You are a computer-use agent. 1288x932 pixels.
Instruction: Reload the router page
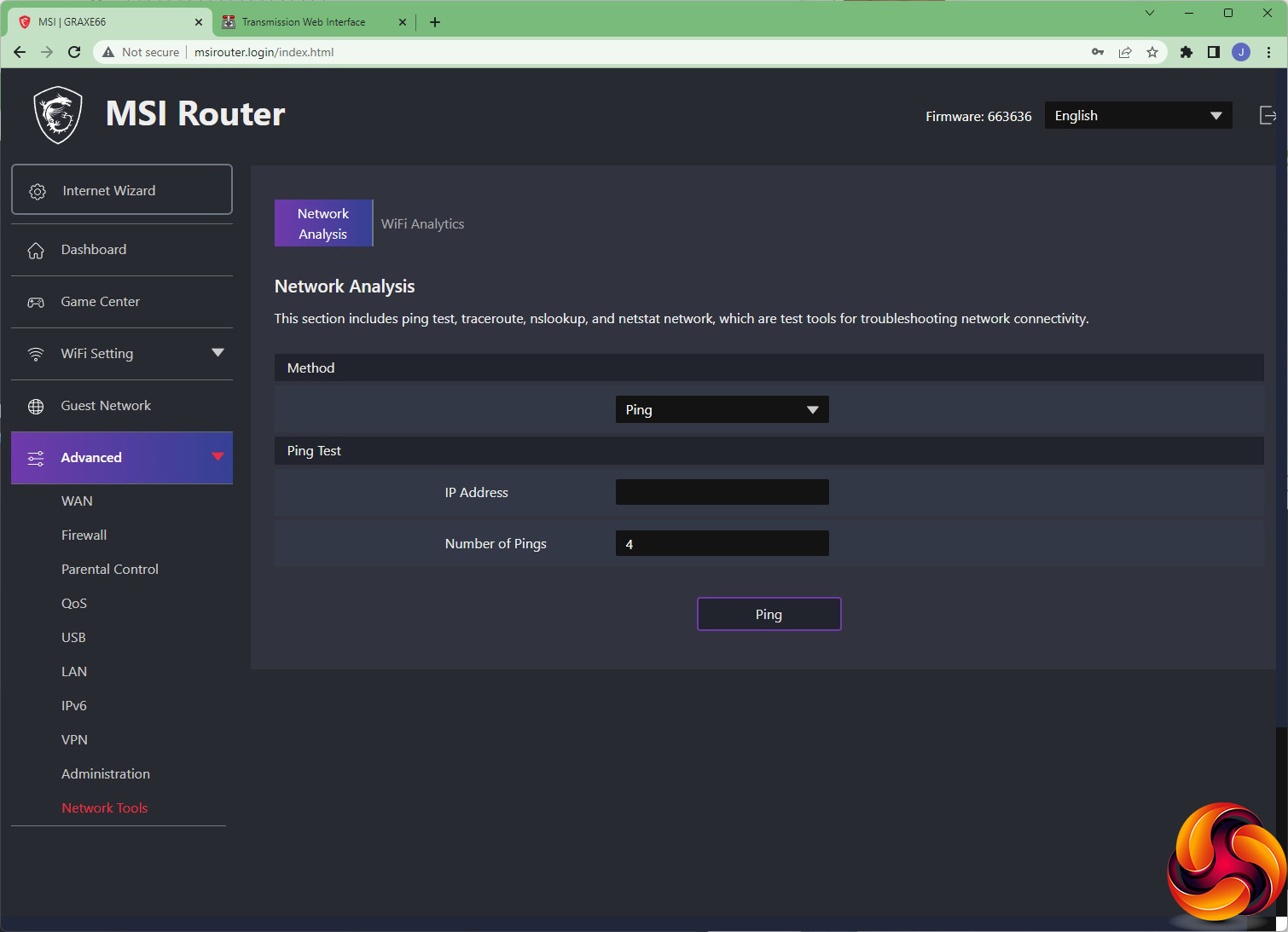[x=74, y=52]
